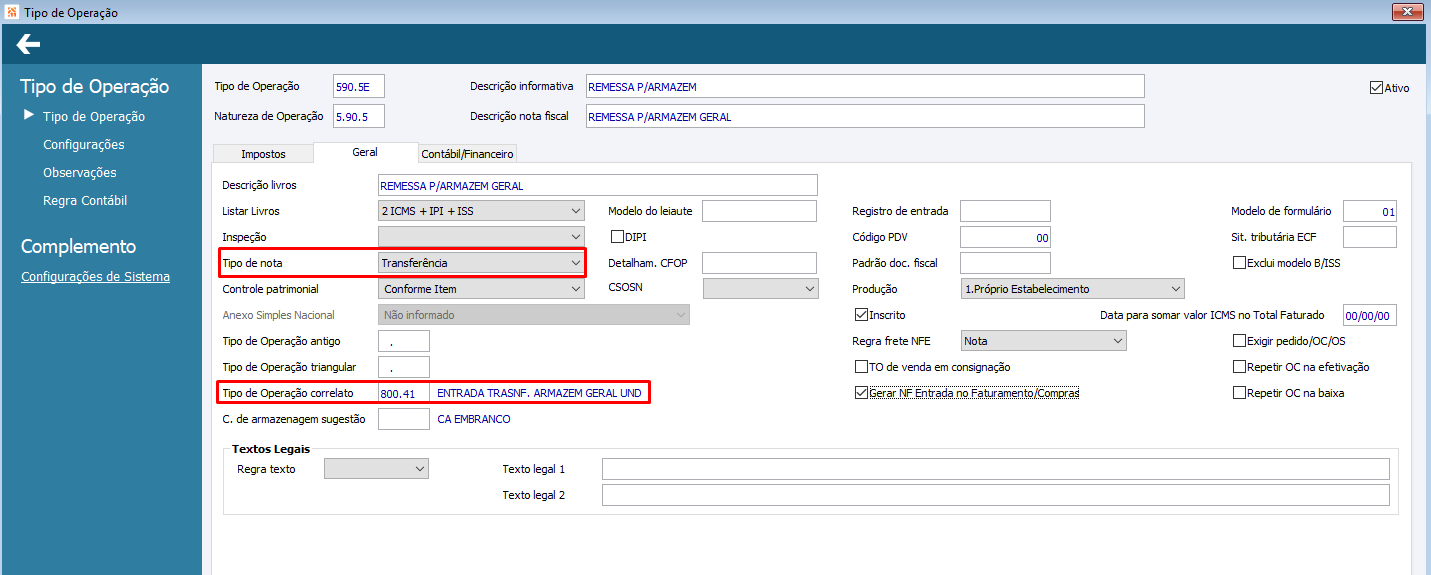This screenshot has width=1431, height=575.
Task: Open the Regra texto dropdown
Action: (376, 469)
